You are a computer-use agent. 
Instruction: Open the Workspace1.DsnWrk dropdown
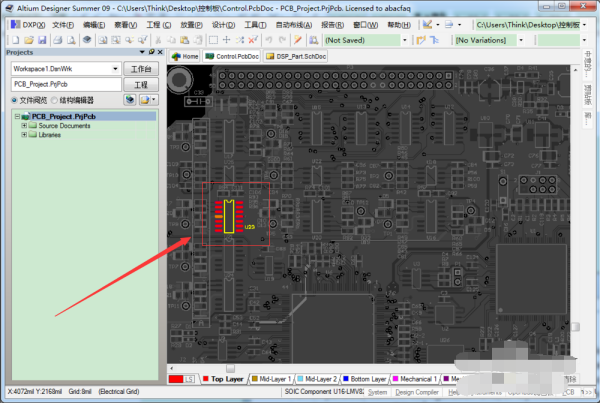[115, 69]
